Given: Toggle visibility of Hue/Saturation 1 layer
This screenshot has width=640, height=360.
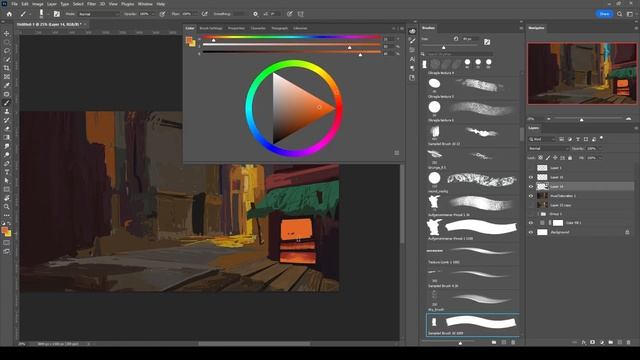Looking at the screenshot, I should [x=531, y=196].
